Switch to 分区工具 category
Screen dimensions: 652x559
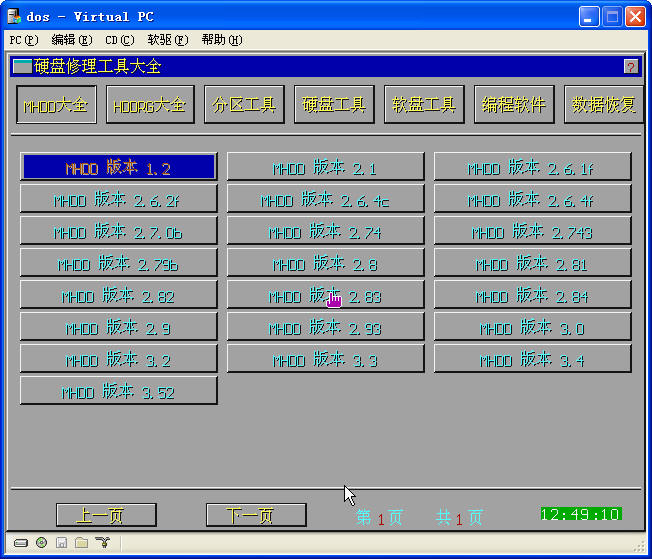point(244,105)
